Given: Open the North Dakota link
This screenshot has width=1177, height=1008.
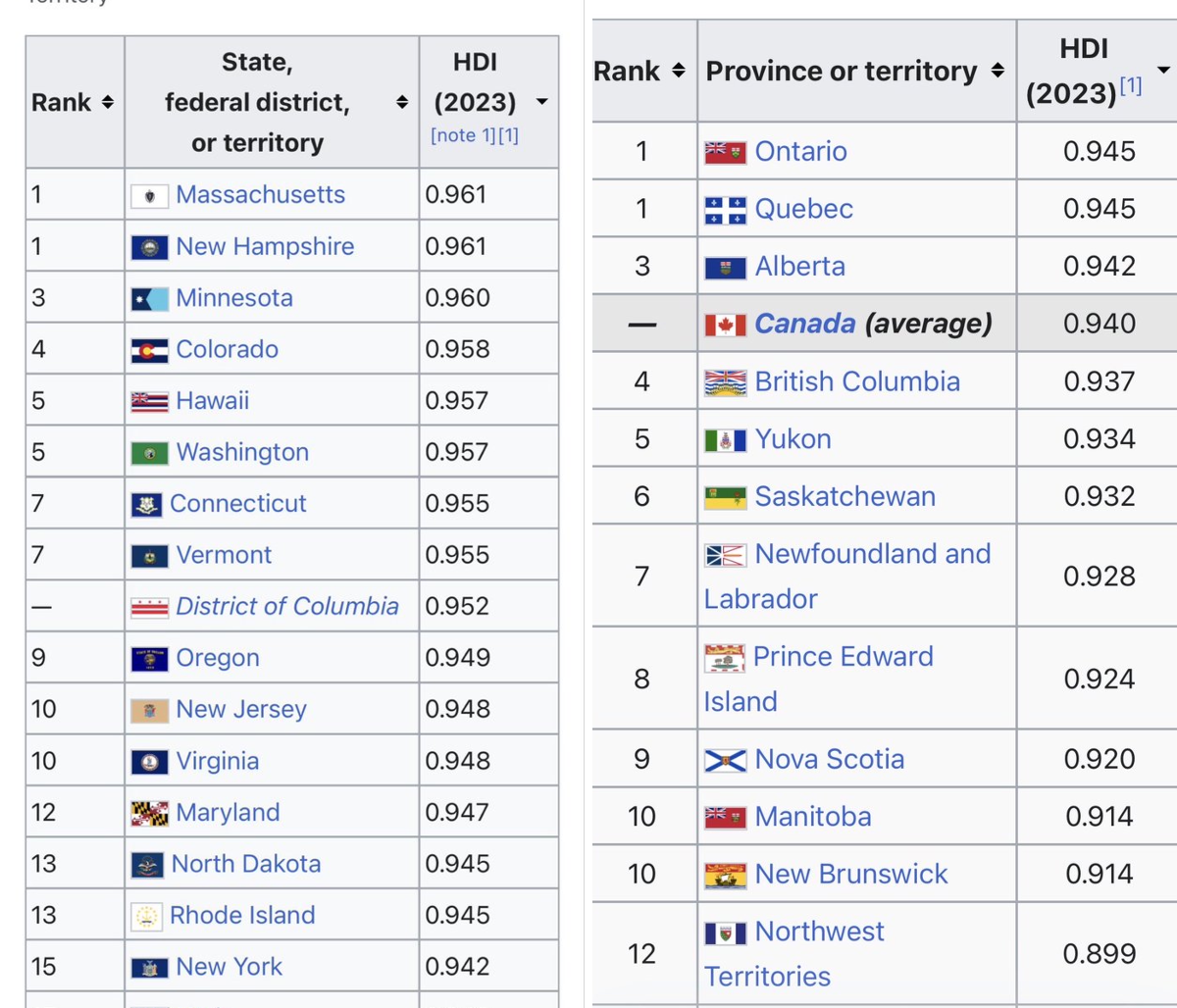Looking at the screenshot, I should click(x=246, y=864).
